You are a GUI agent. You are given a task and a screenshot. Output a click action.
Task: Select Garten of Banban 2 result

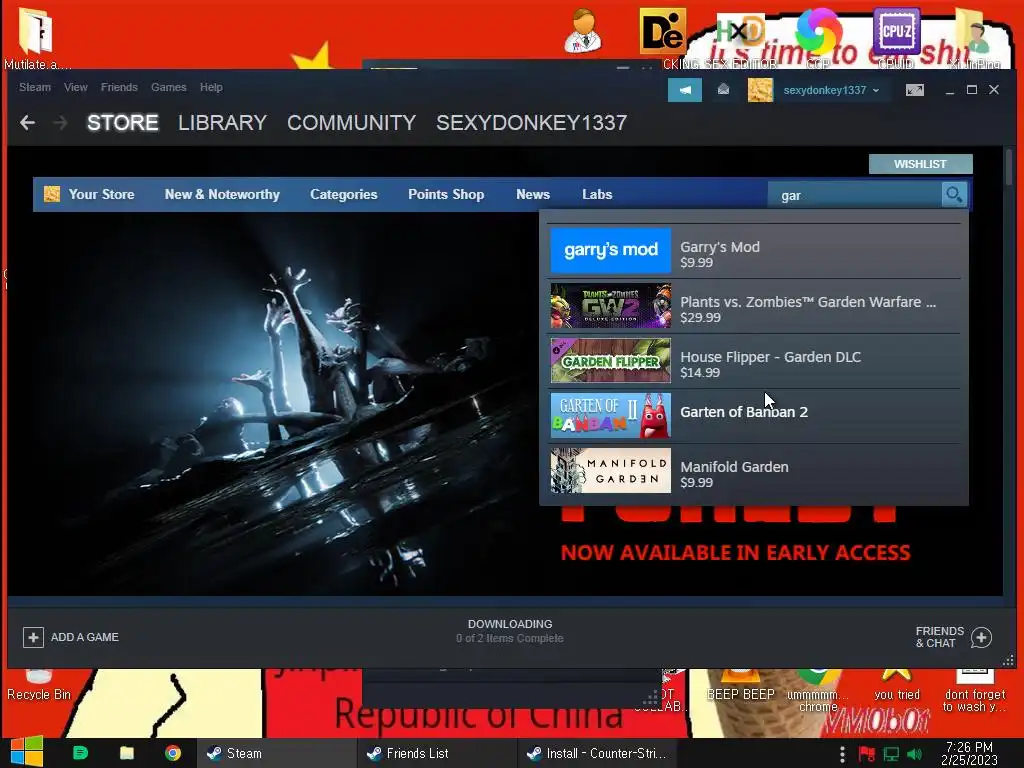coord(755,416)
